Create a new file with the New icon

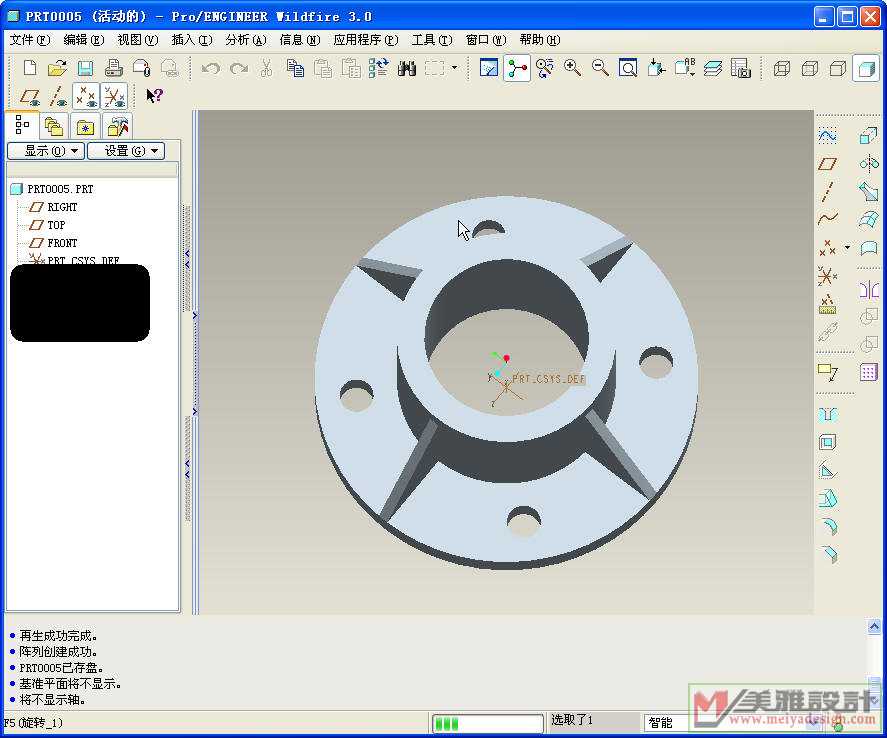(30, 68)
